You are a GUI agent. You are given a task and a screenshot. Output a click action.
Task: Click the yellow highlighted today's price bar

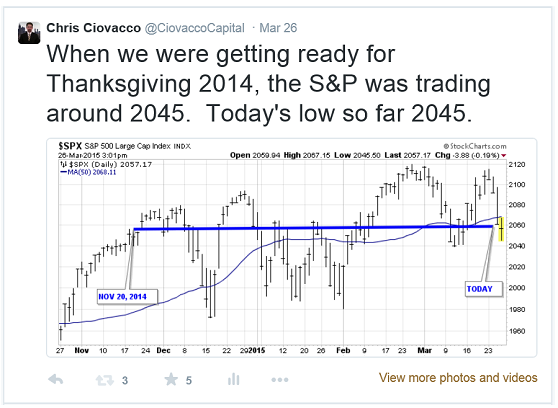pos(501,229)
